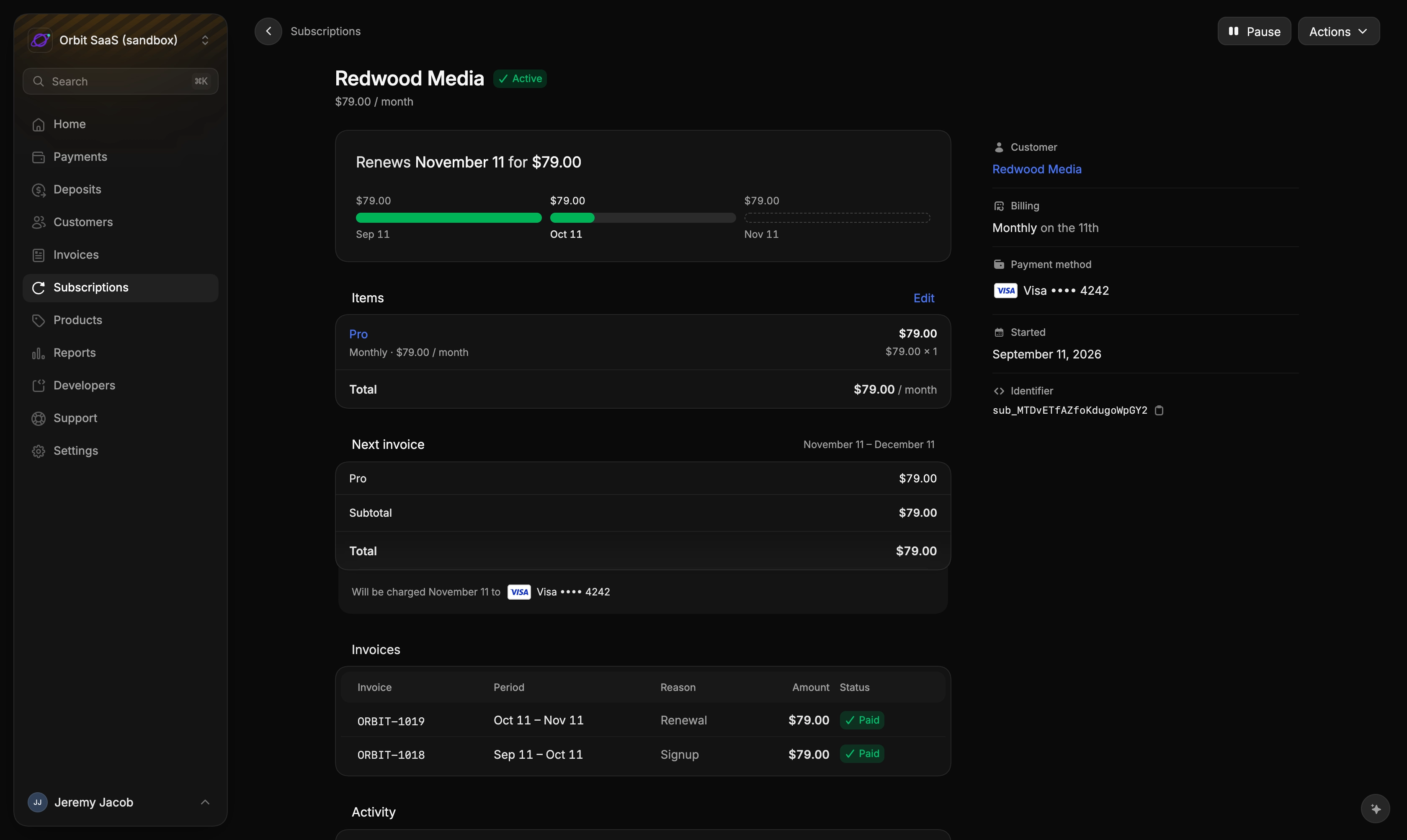Open invoice ORBIT-1018 row
1407x840 pixels.
tap(643, 754)
